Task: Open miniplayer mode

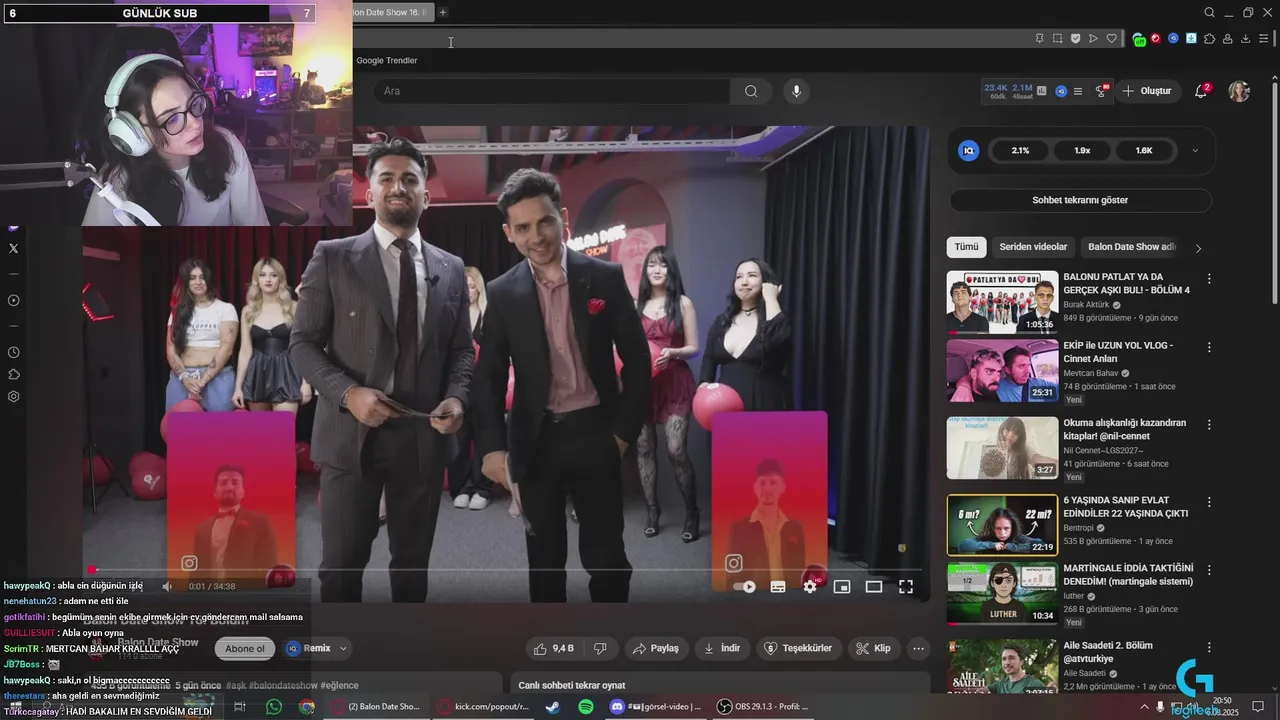Action: 842,587
